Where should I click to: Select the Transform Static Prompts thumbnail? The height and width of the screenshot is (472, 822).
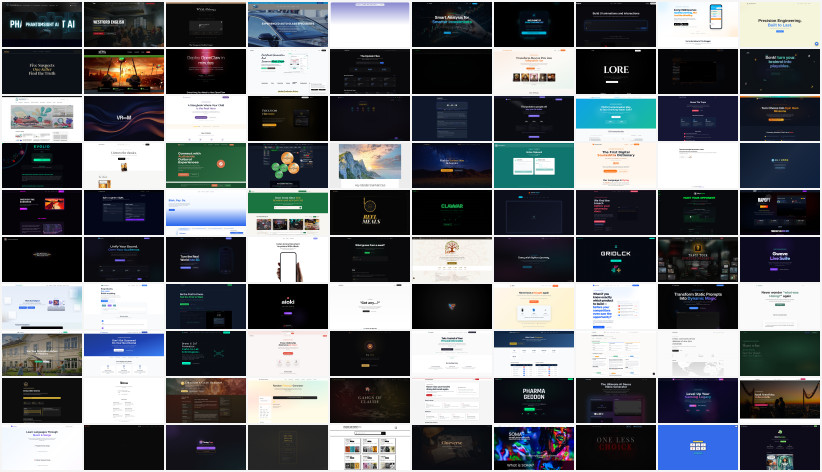point(698,307)
